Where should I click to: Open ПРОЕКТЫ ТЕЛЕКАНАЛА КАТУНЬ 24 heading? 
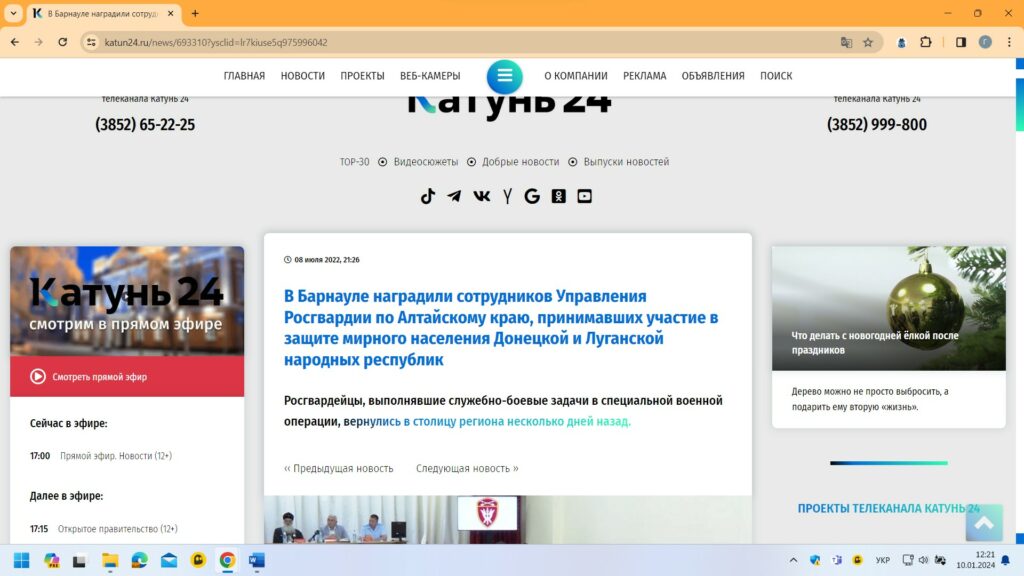888,508
